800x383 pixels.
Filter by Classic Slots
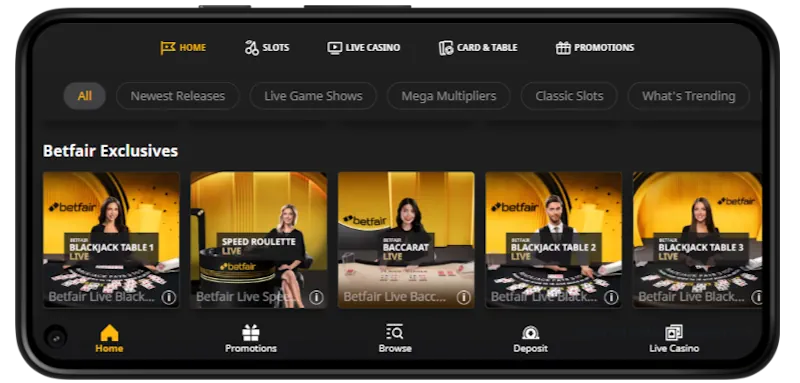[x=569, y=96]
